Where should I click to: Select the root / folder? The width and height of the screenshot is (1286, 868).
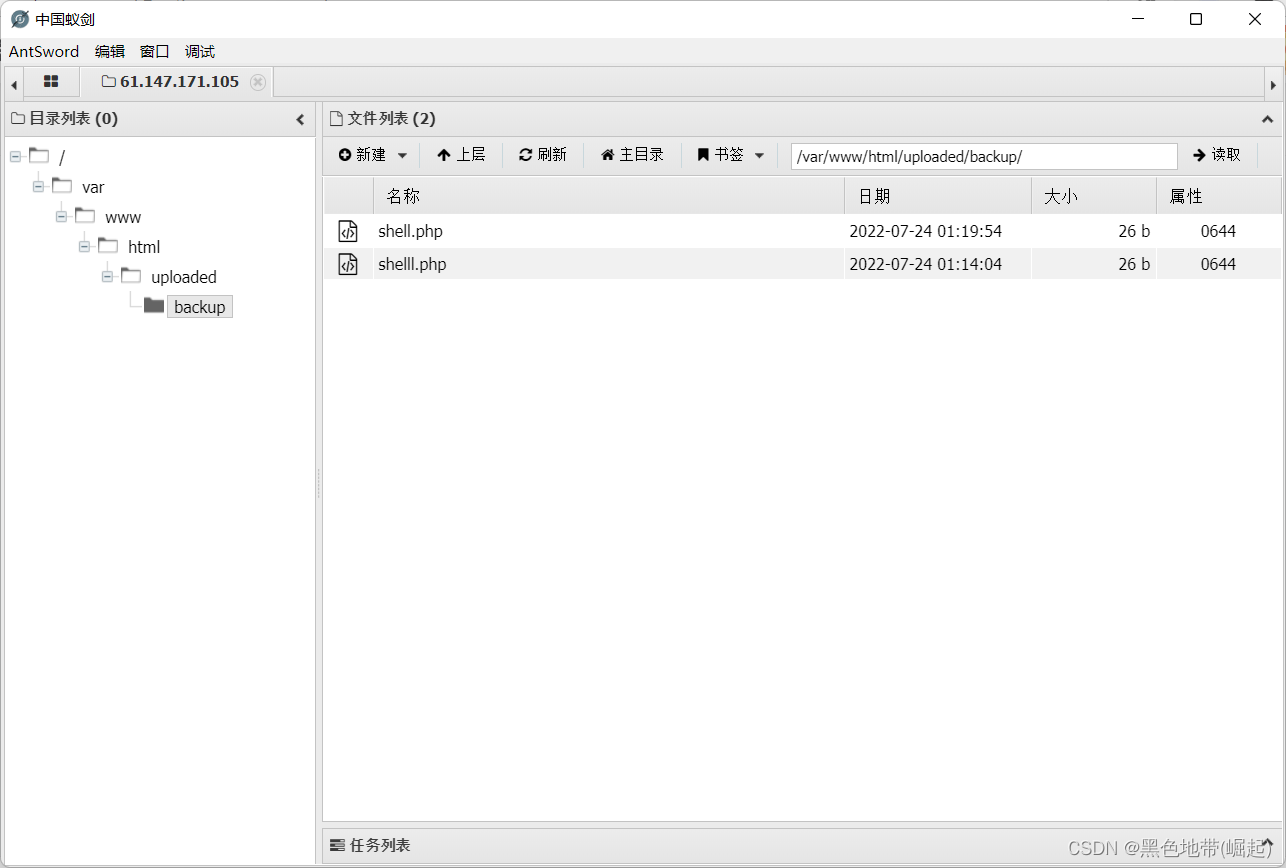(x=61, y=157)
